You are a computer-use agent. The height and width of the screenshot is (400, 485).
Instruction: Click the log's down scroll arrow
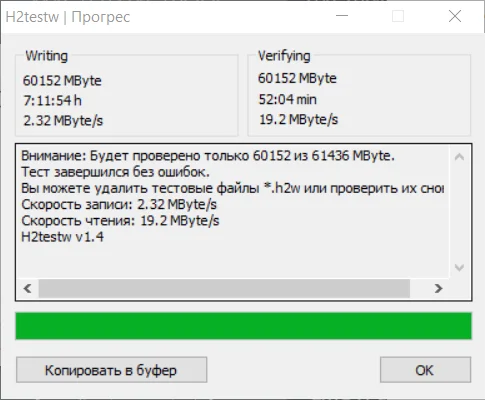tap(459, 267)
